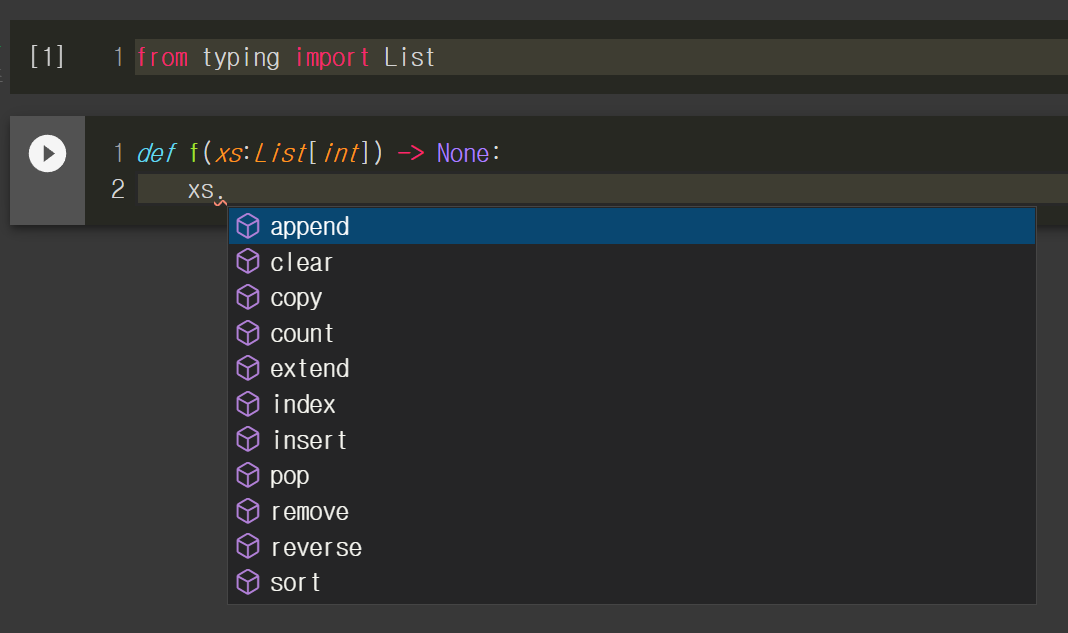Select remove from the suggestion list
The image size is (1068, 633).
(310, 511)
